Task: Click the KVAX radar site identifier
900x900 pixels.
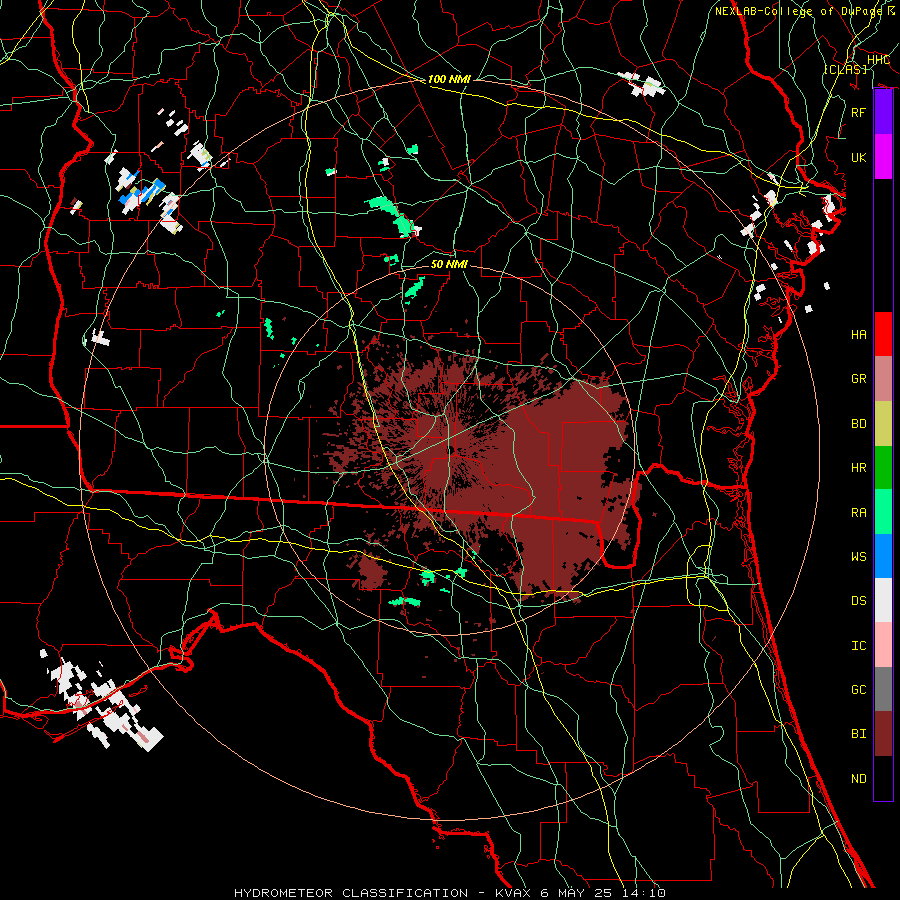Action: click(514, 893)
